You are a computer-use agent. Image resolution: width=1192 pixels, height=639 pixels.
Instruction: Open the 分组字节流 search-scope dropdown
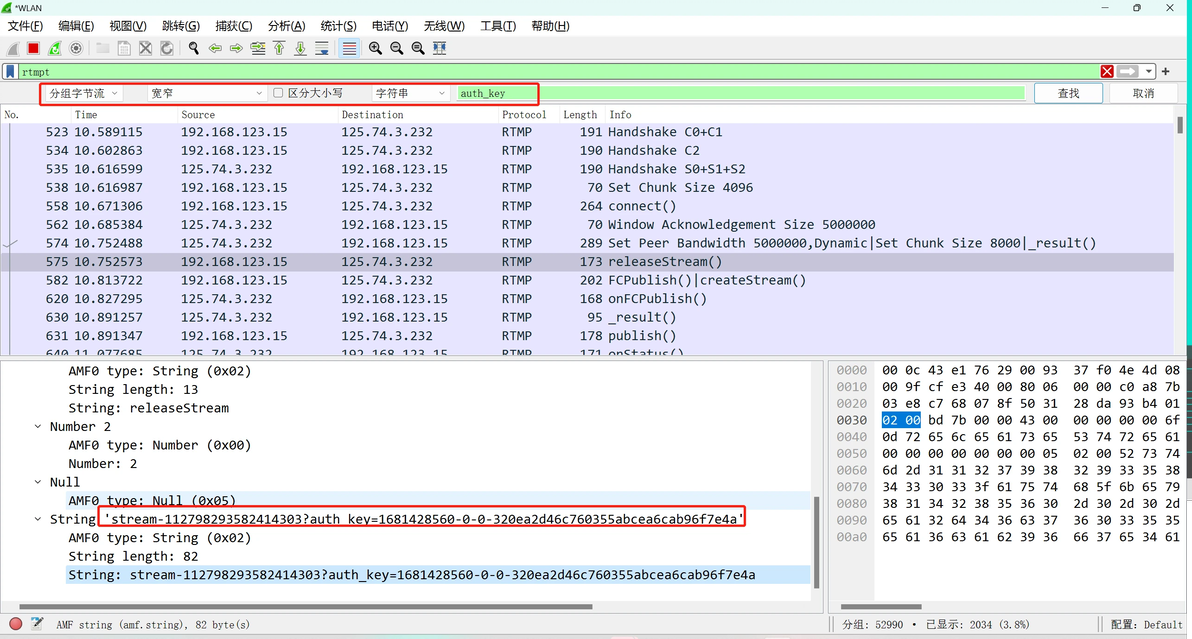click(x=83, y=93)
